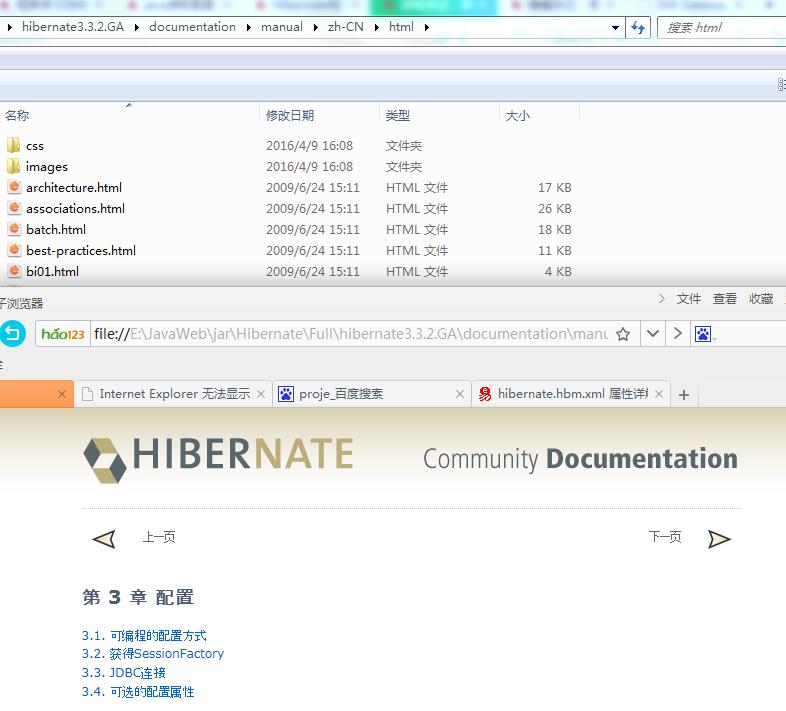Expand arrow after documentation breadcrumb

click(249, 27)
